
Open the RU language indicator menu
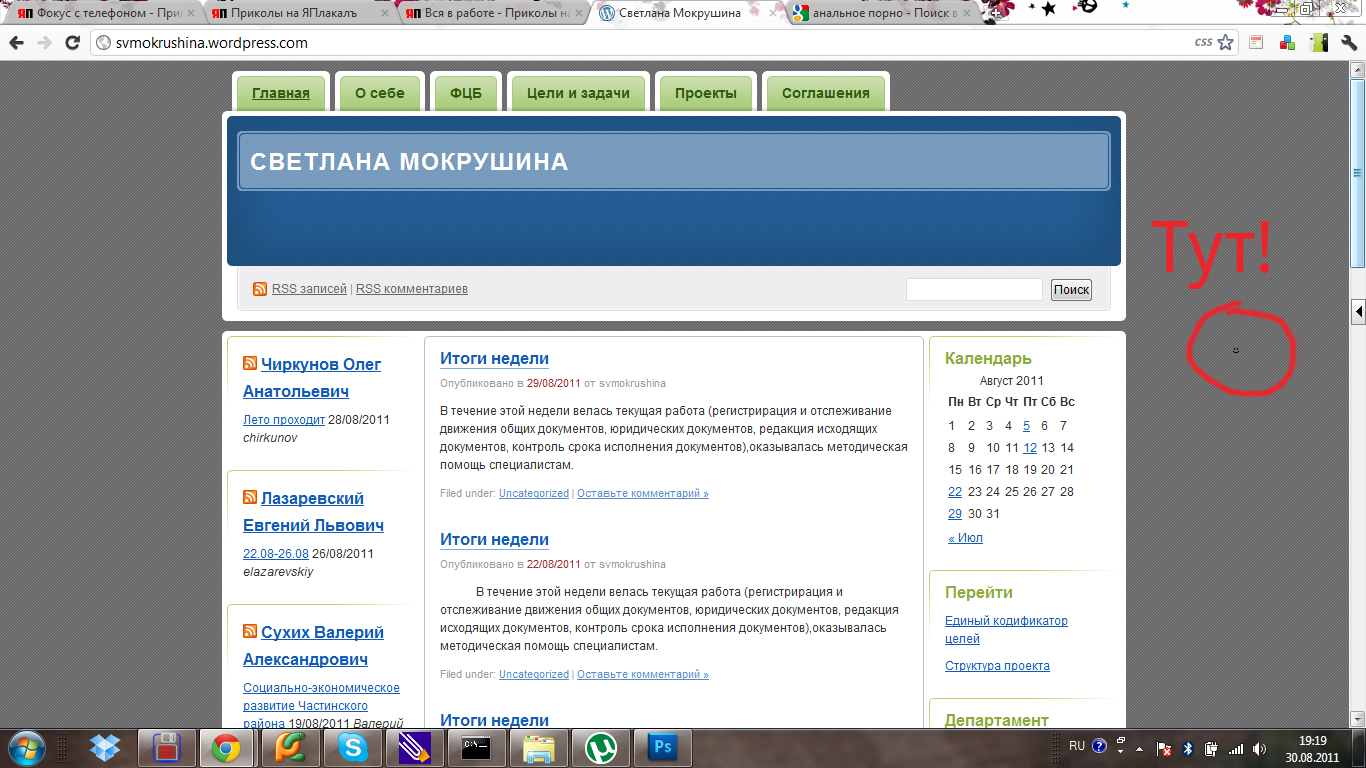(1077, 746)
